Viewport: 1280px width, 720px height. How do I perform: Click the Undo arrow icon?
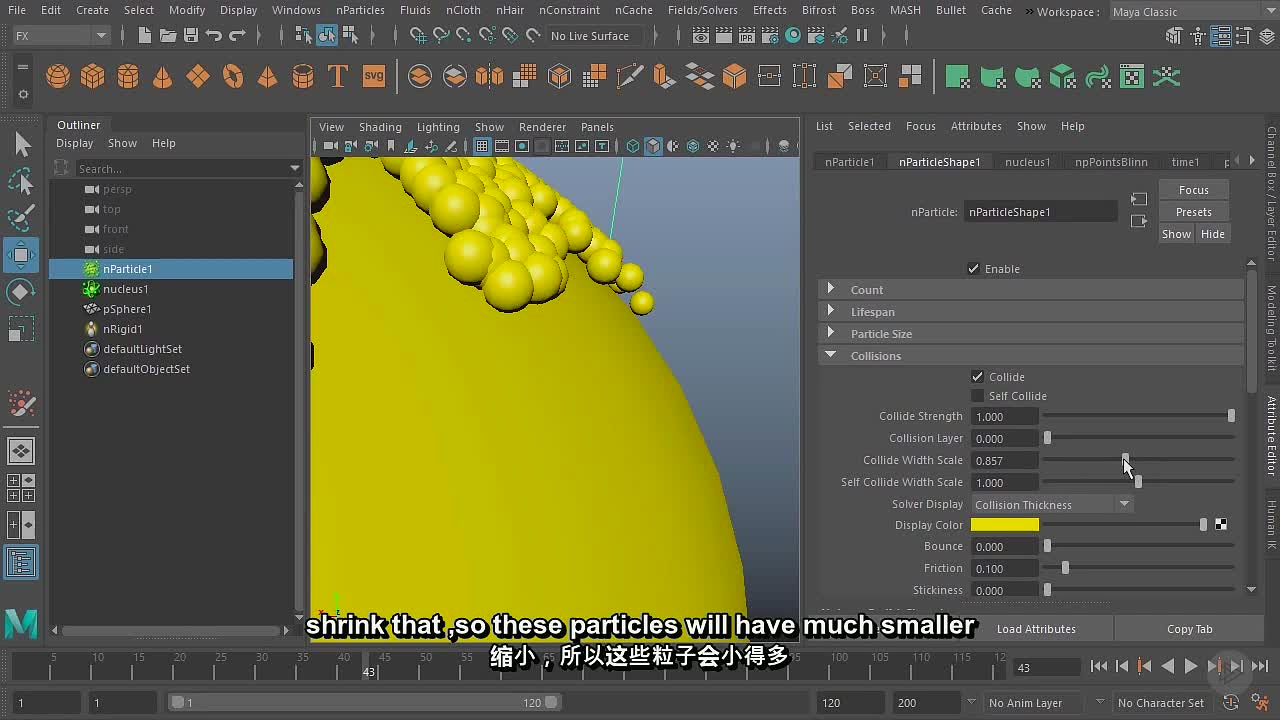(x=213, y=35)
